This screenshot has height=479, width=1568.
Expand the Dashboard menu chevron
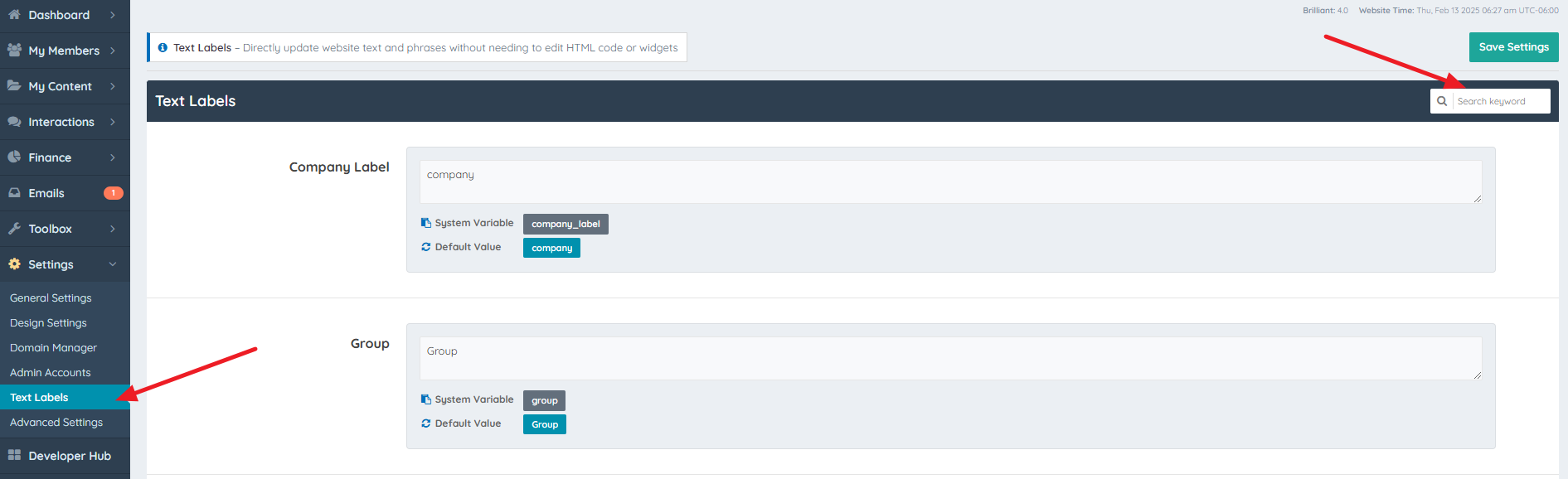coord(113,15)
